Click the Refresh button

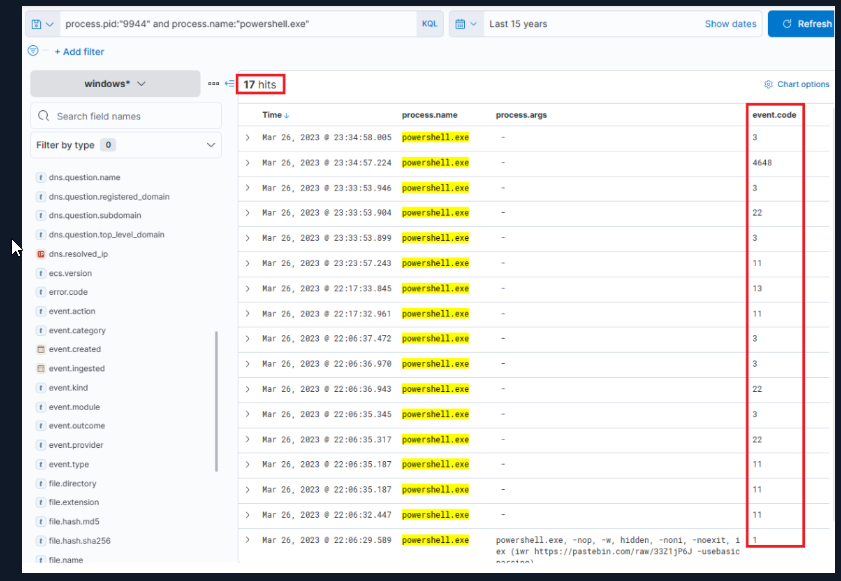click(801, 24)
